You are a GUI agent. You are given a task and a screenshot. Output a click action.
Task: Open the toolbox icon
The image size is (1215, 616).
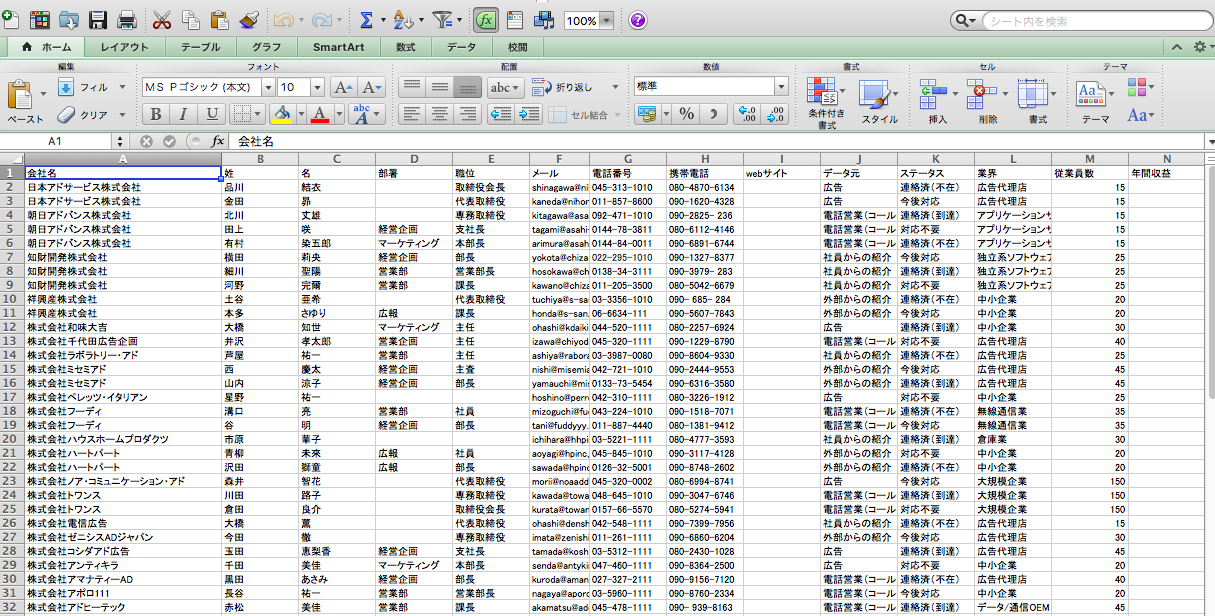coord(515,19)
